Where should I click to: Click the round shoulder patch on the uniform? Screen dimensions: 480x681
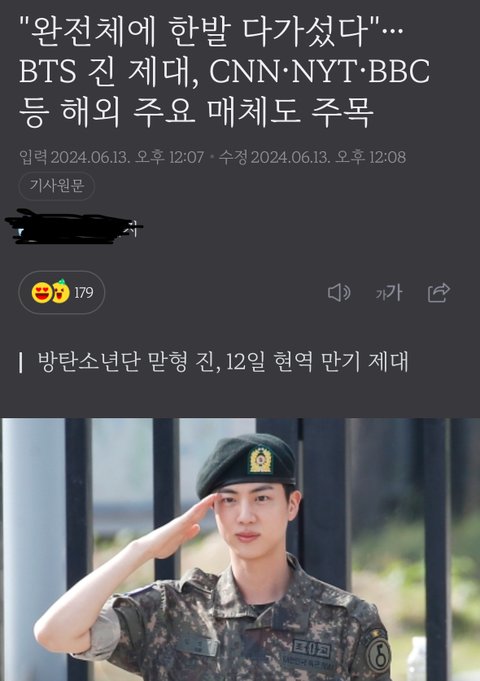point(377,653)
